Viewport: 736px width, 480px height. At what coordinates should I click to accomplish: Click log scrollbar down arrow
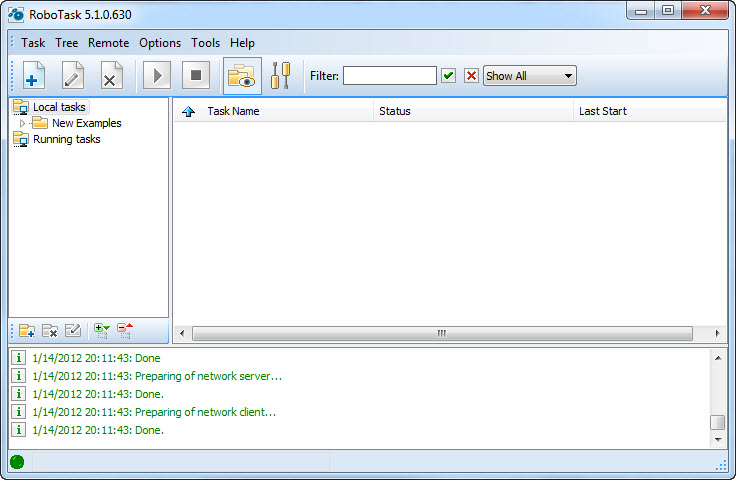tap(718, 440)
